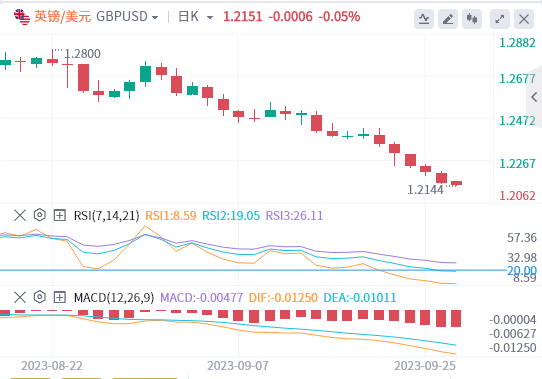Select the pencil drawing tool

[448, 19]
